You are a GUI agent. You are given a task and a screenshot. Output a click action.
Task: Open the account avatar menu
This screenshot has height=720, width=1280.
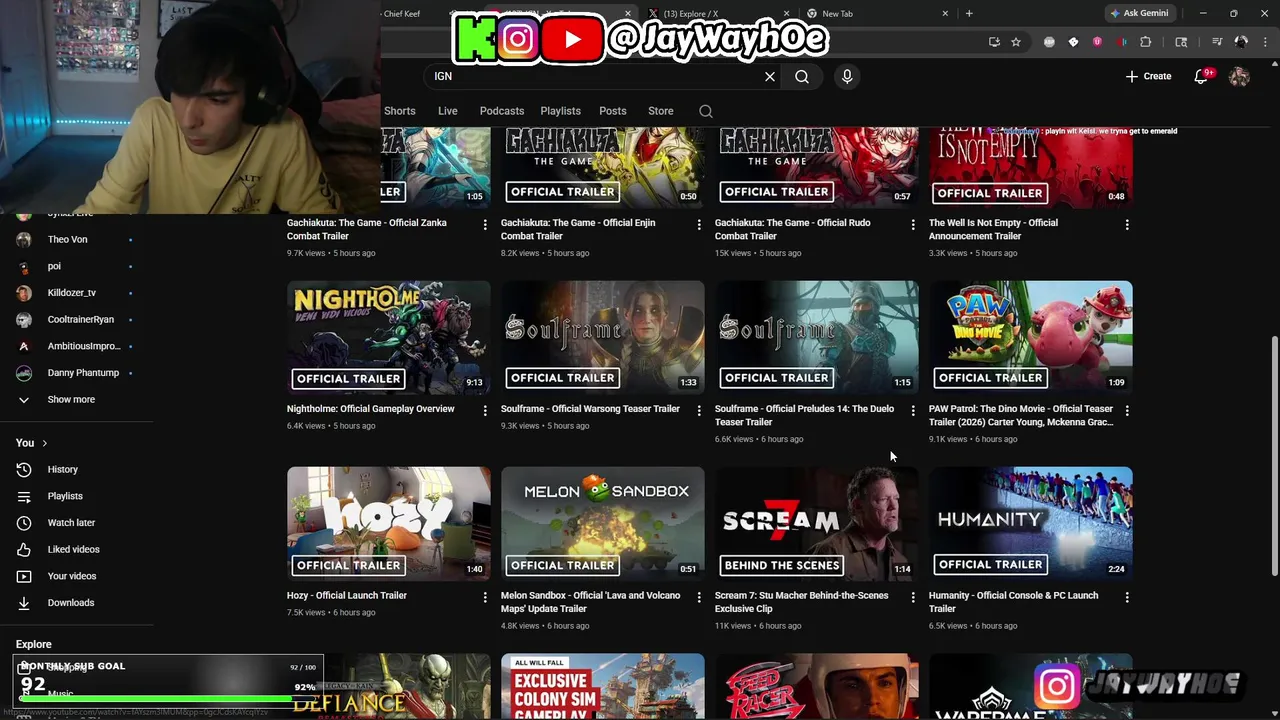tap(1239, 76)
